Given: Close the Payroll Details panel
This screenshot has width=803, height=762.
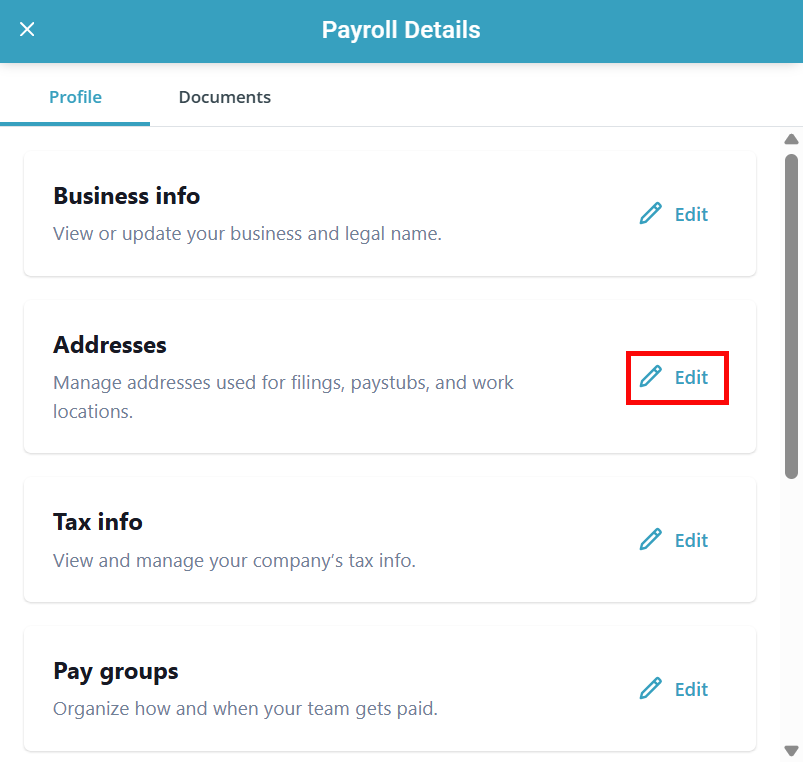Looking at the screenshot, I should tap(27, 30).
